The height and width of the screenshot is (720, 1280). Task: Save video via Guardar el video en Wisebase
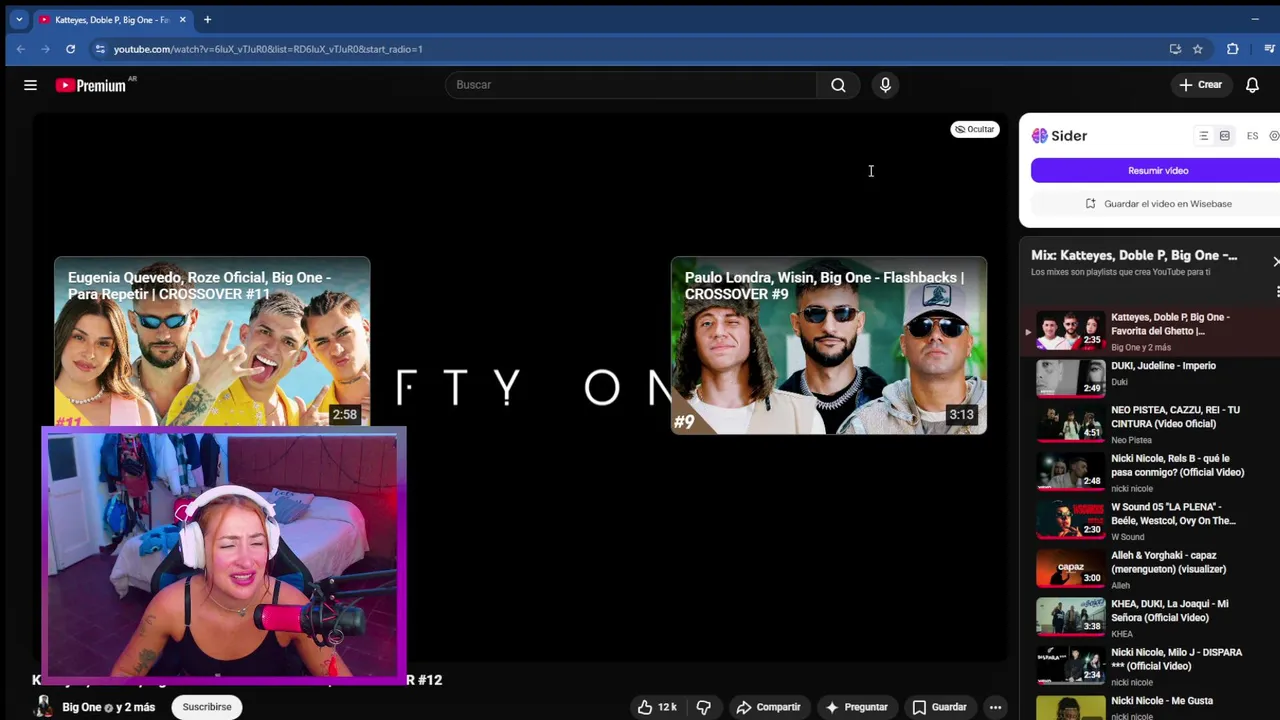coord(1157,204)
